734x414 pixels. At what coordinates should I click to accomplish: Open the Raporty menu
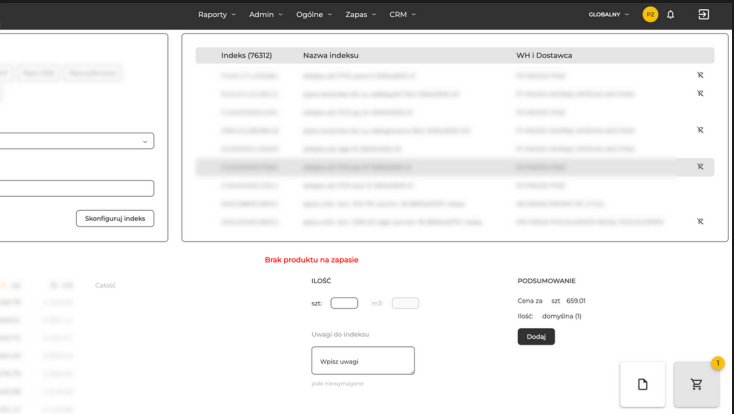(x=217, y=14)
